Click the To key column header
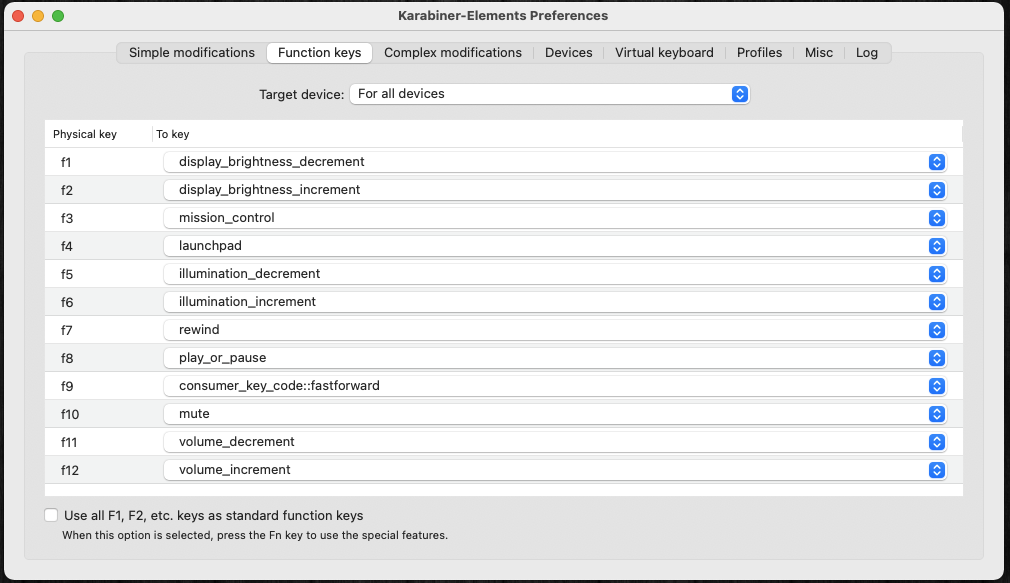Image resolution: width=1010 pixels, height=583 pixels. (x=173, y=134)
